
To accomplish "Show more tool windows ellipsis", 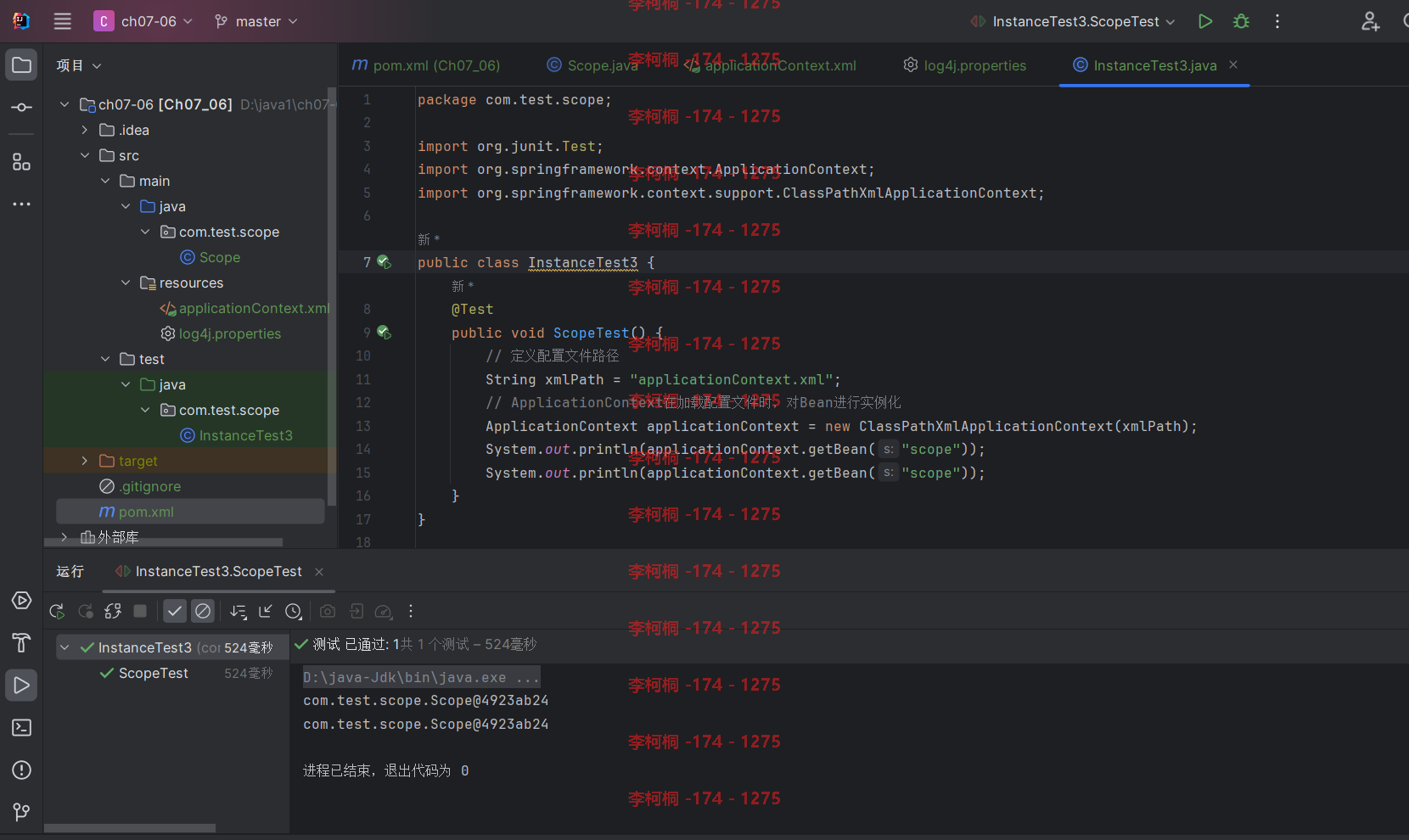I will click(21, 204).
